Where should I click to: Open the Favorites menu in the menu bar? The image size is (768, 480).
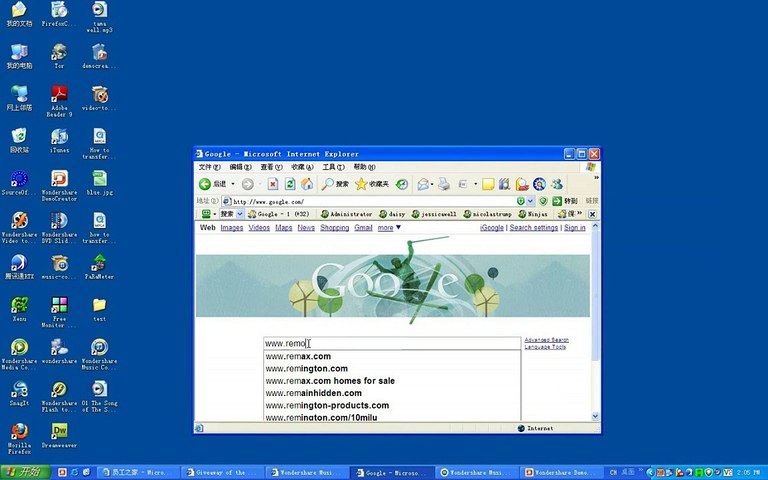(302, 167)
